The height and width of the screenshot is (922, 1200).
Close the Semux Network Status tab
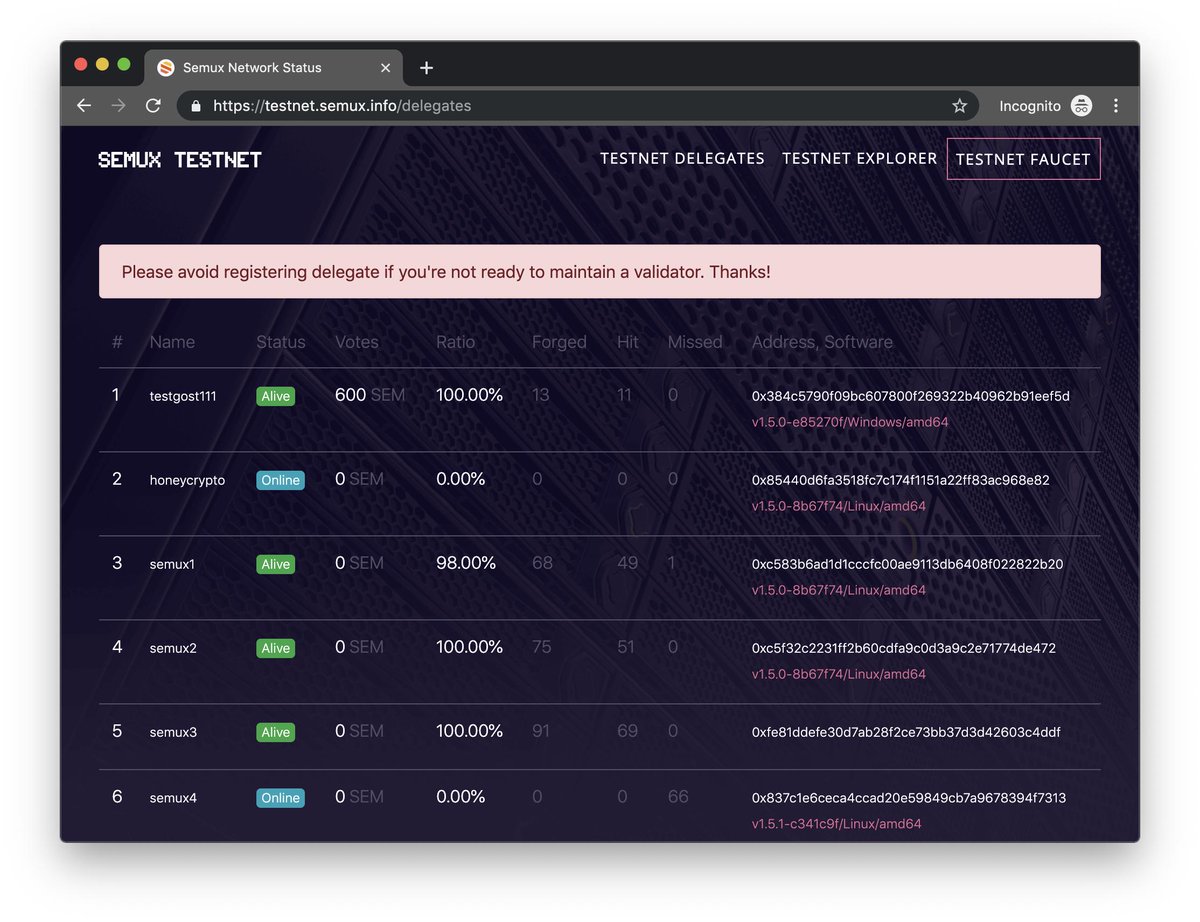(x=386, y=68)
